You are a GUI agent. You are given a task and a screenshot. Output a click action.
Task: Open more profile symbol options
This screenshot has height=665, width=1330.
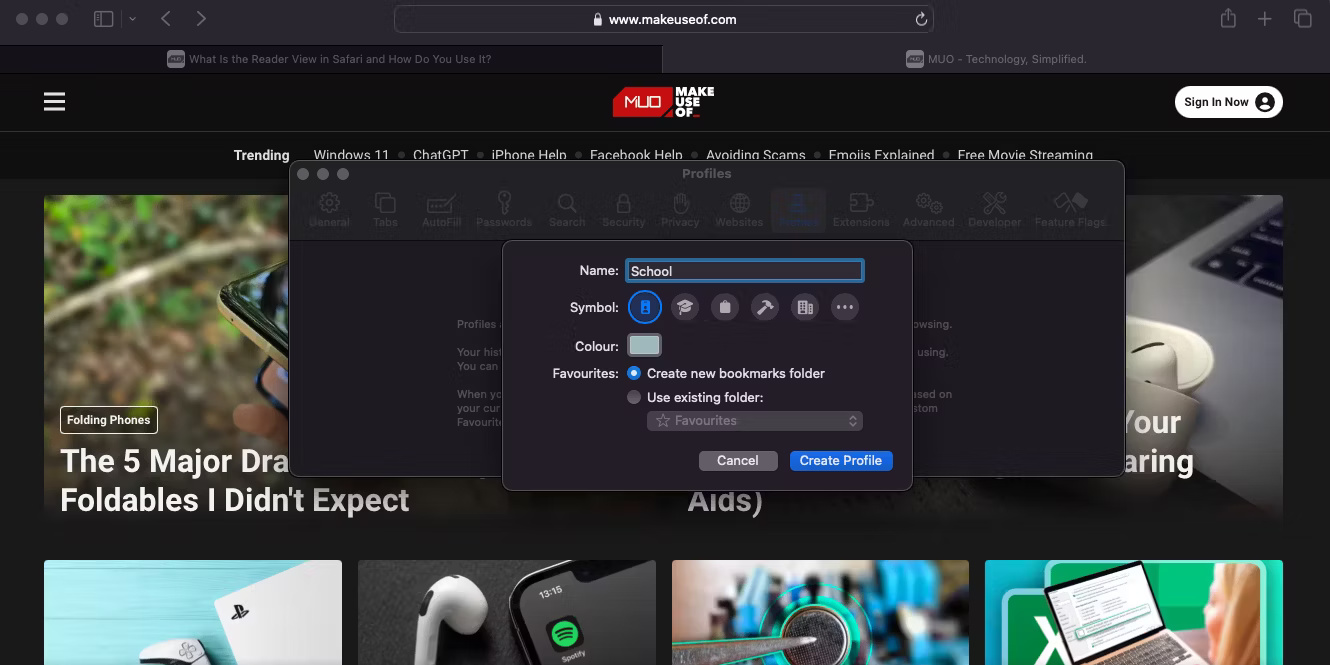[845, 307]
